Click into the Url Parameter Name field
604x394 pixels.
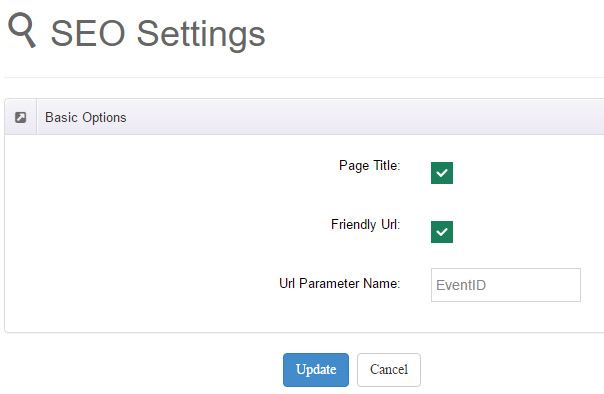(506, 285)
